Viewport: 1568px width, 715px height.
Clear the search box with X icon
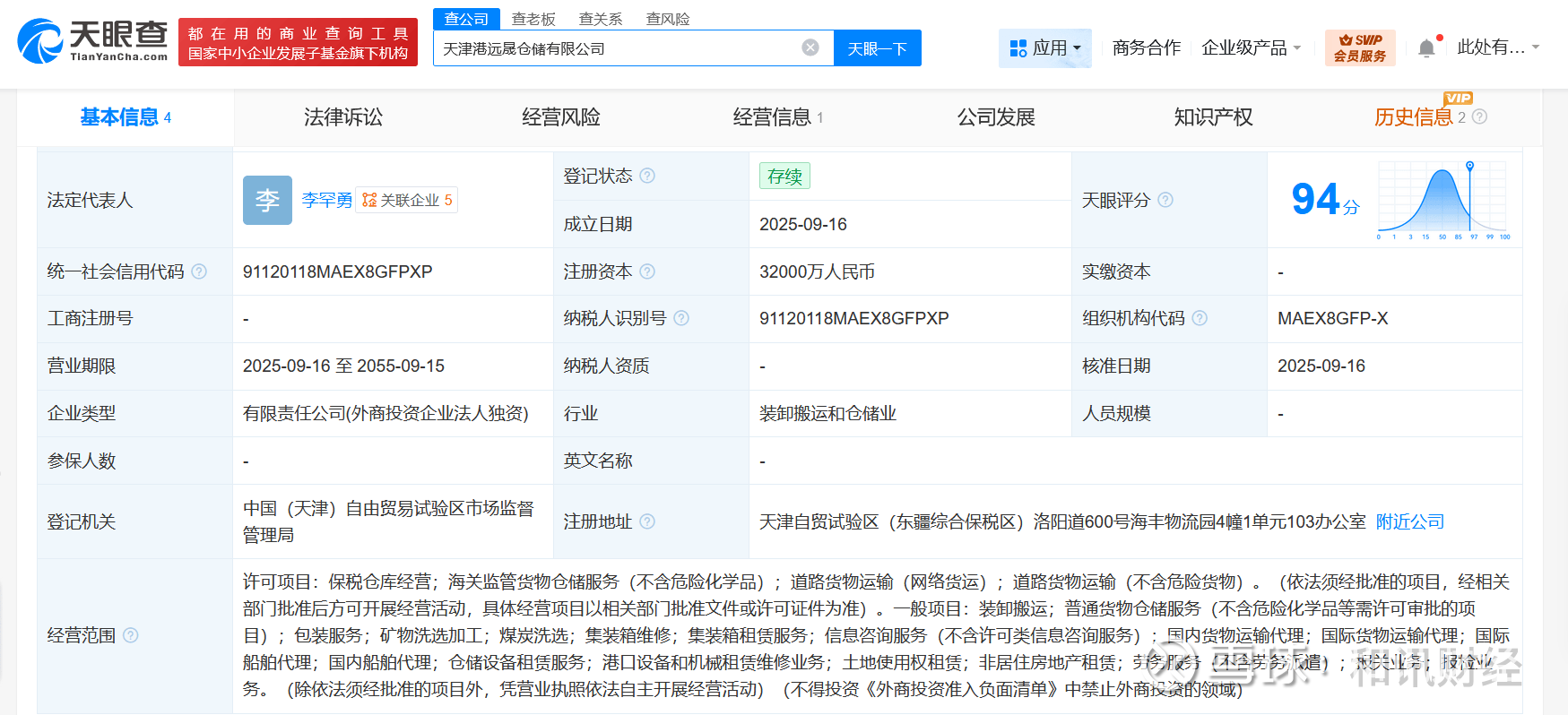(x=810, y=47)
